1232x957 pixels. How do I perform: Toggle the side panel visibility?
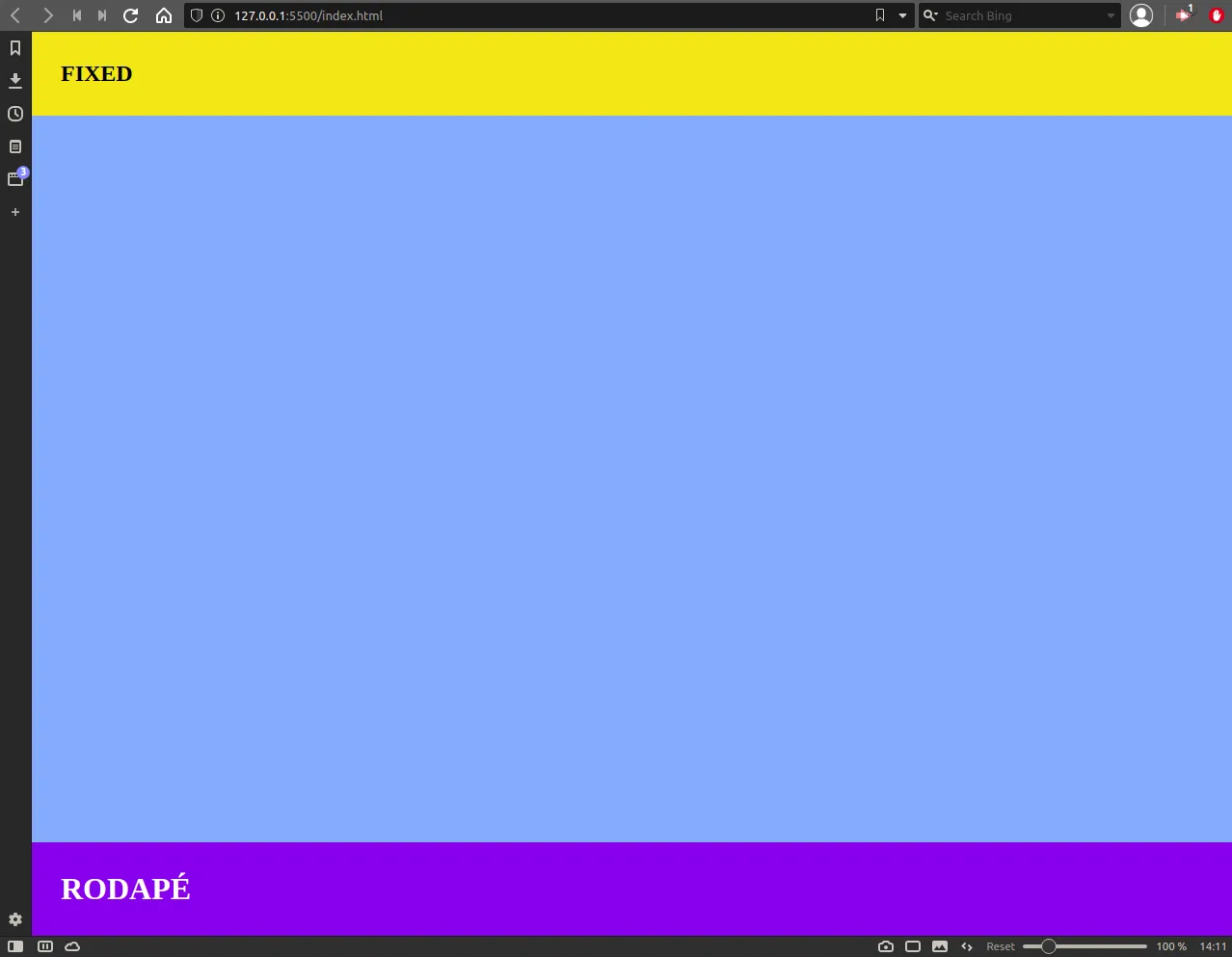tap(15, 946)
